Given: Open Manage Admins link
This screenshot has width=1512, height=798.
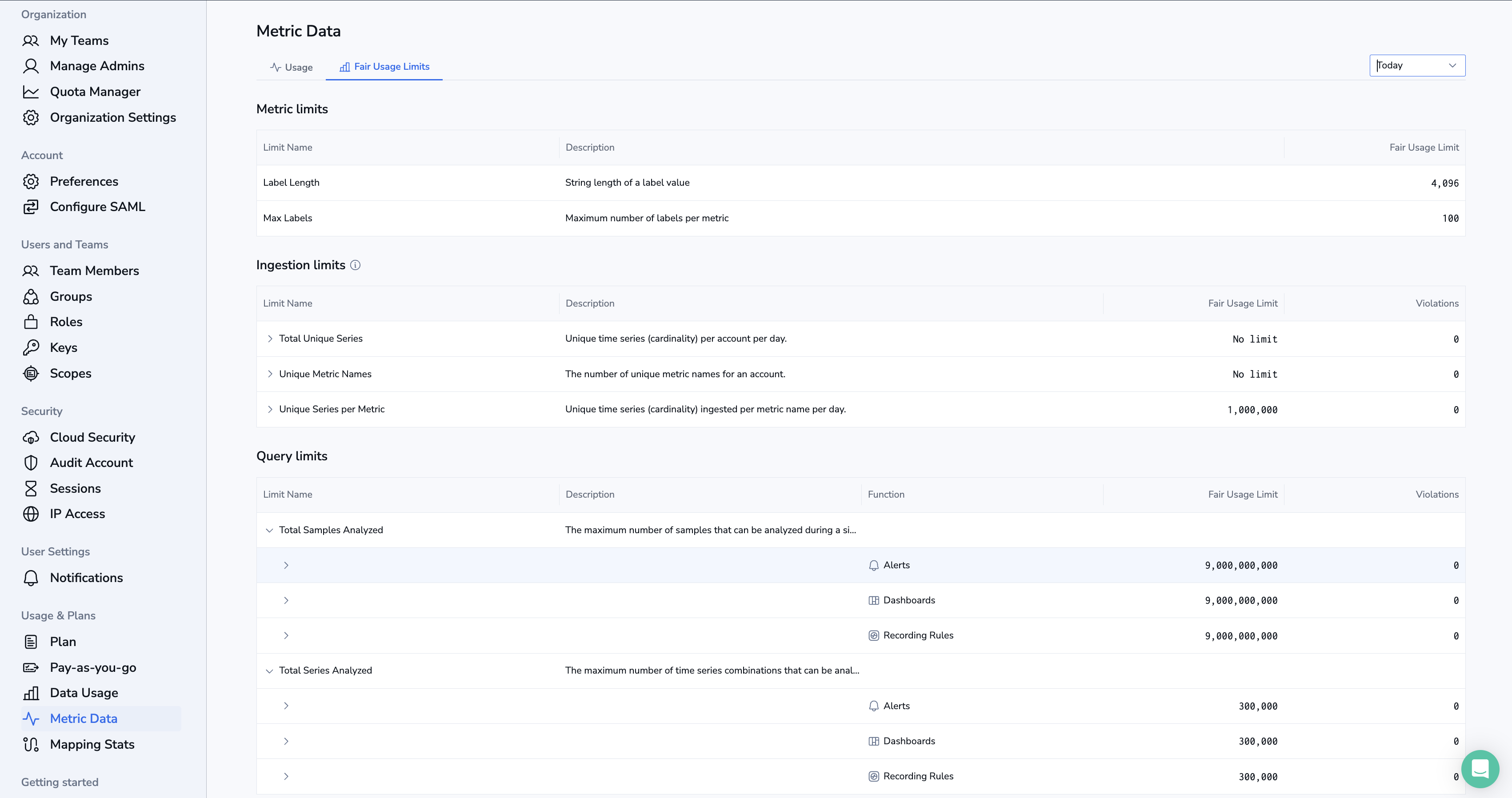Looking at the screenshot, I should click(97, 66).
